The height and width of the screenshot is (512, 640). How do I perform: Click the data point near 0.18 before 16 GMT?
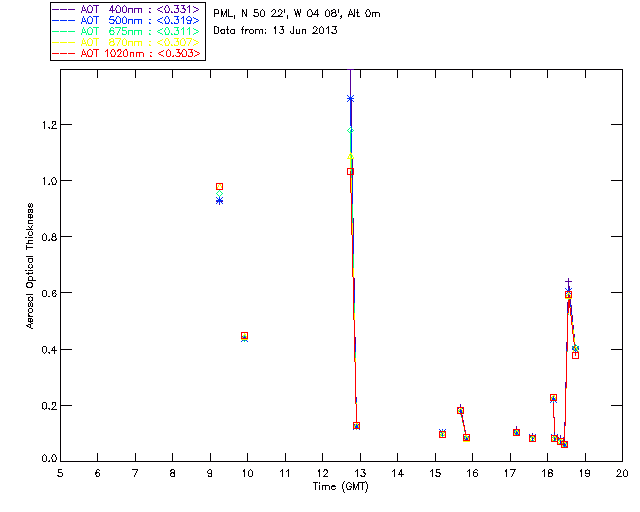point(460,410)
